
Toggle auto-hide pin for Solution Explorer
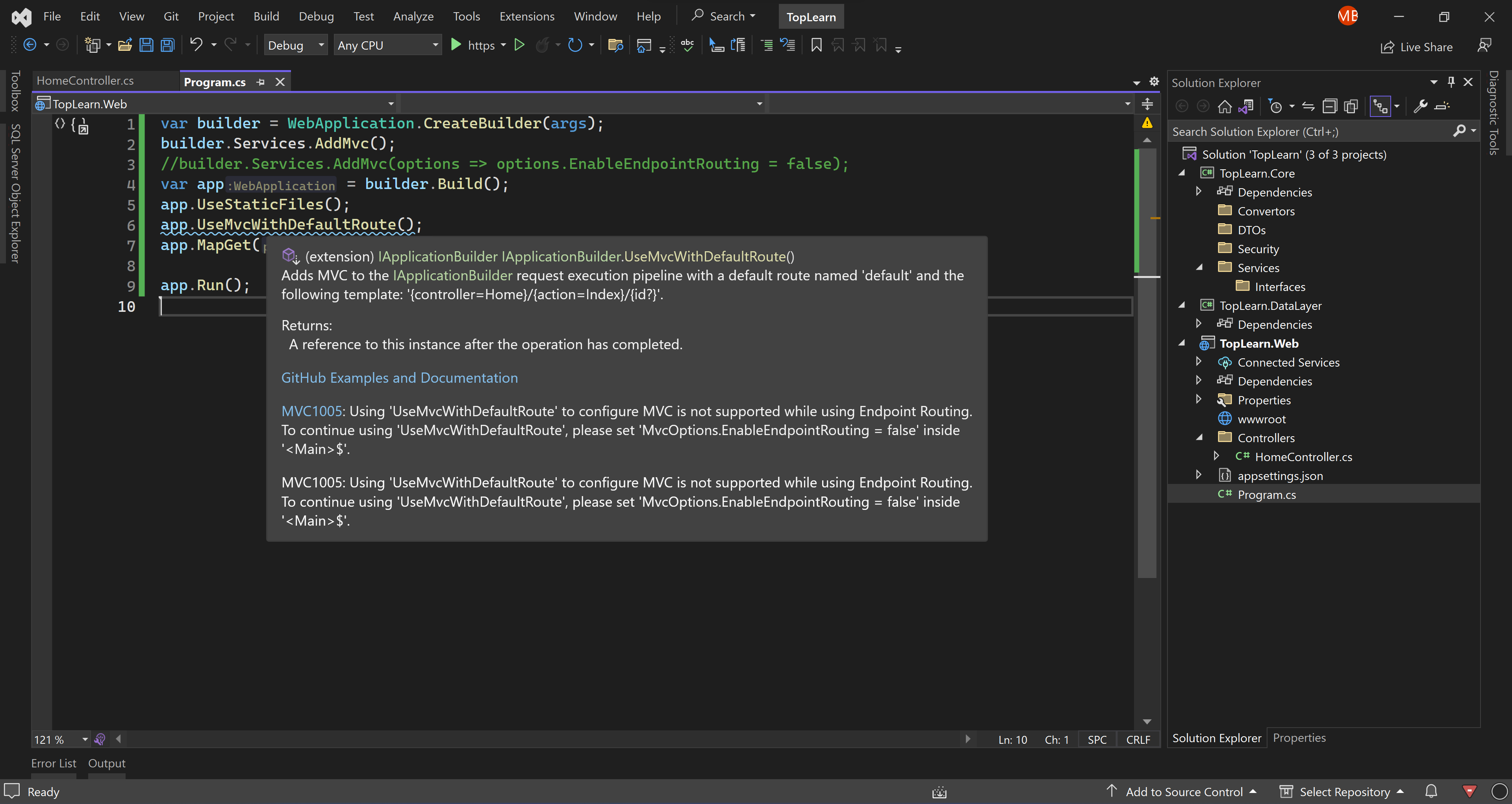[x=1451, y=82]
